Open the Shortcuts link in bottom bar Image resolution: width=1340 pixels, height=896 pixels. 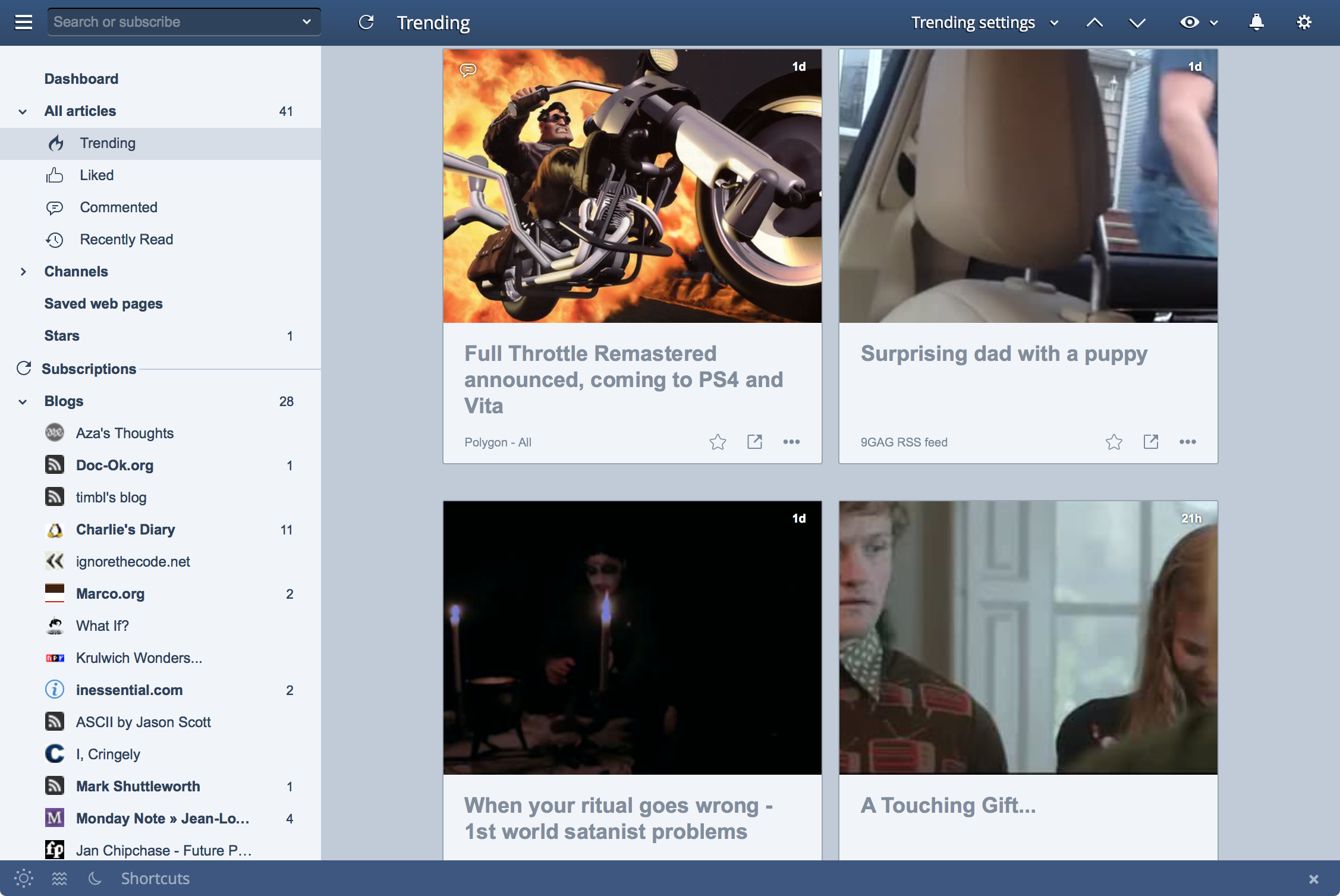pos(155,878)
